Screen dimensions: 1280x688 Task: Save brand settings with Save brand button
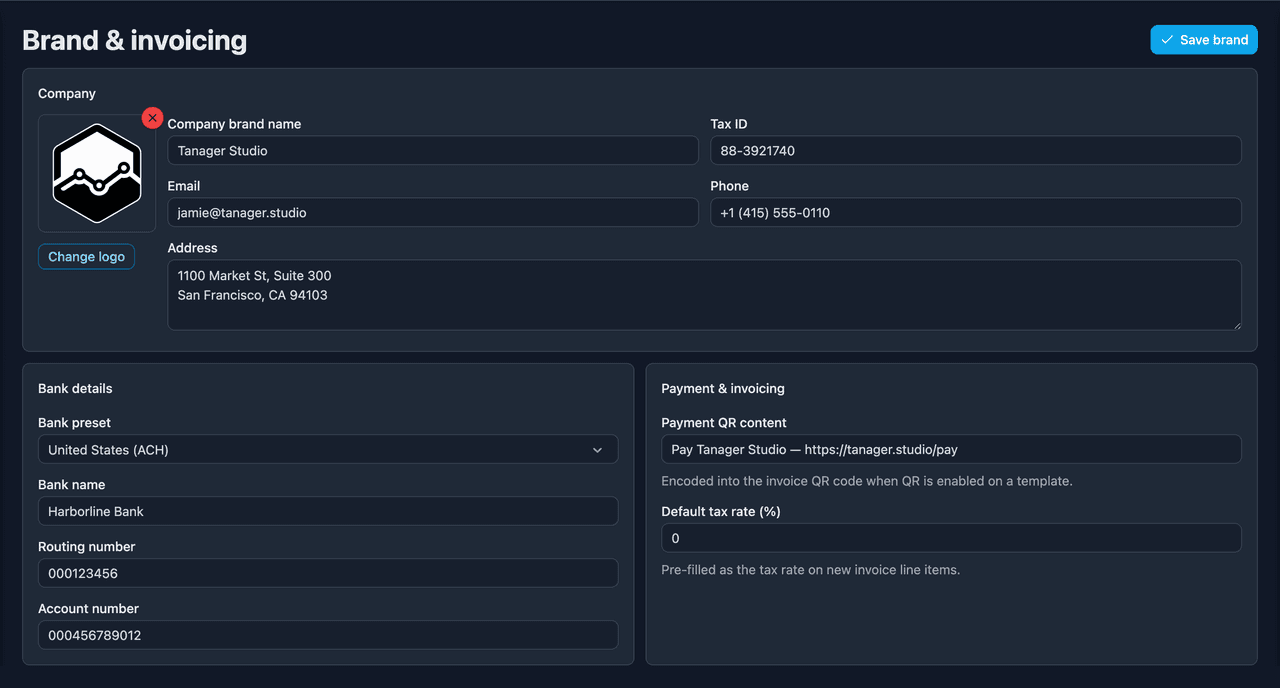click(x=1204, y=40)
